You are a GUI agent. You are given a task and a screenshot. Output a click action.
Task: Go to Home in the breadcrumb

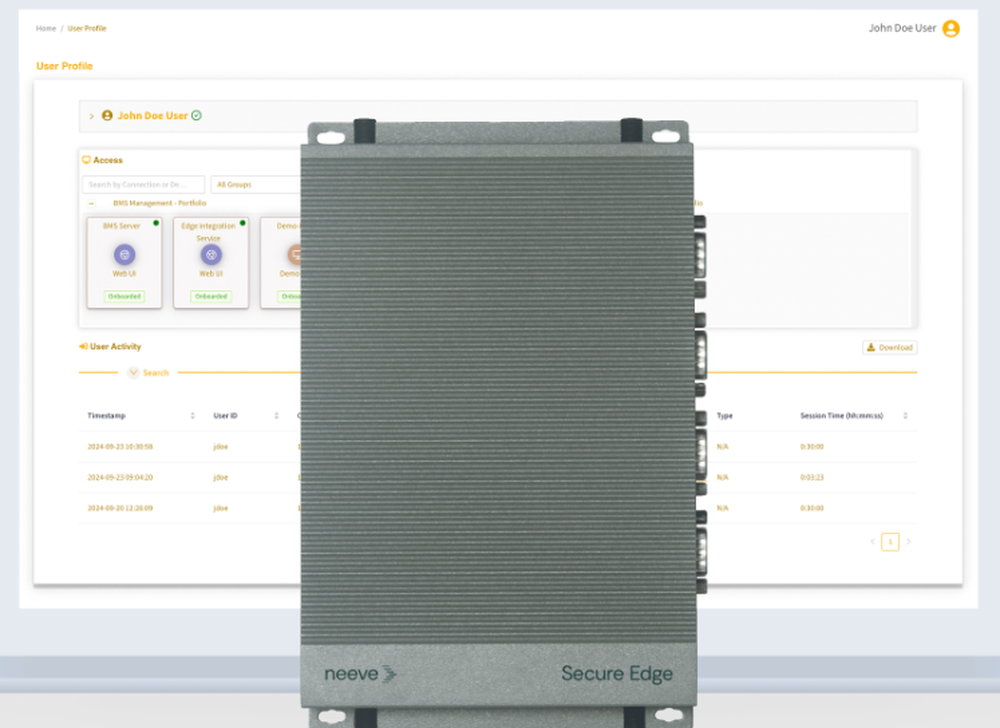pyautogui.click(x=46, y=29)
